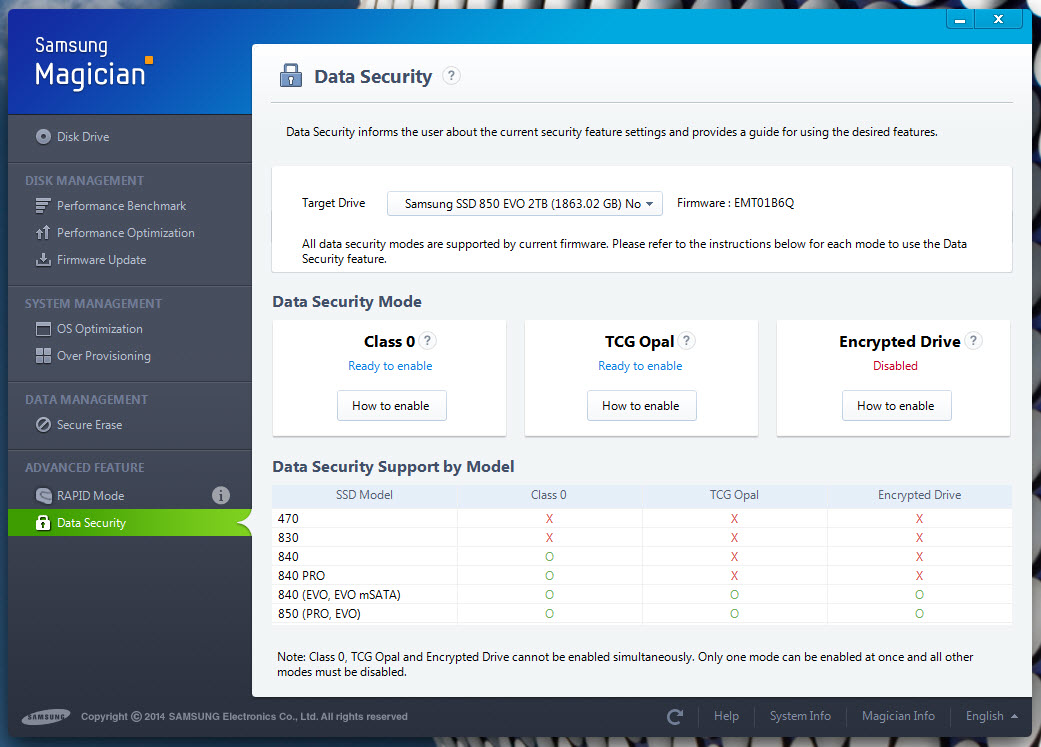Select the 850 (PRO, EVO) row

(x=642, y=614)
